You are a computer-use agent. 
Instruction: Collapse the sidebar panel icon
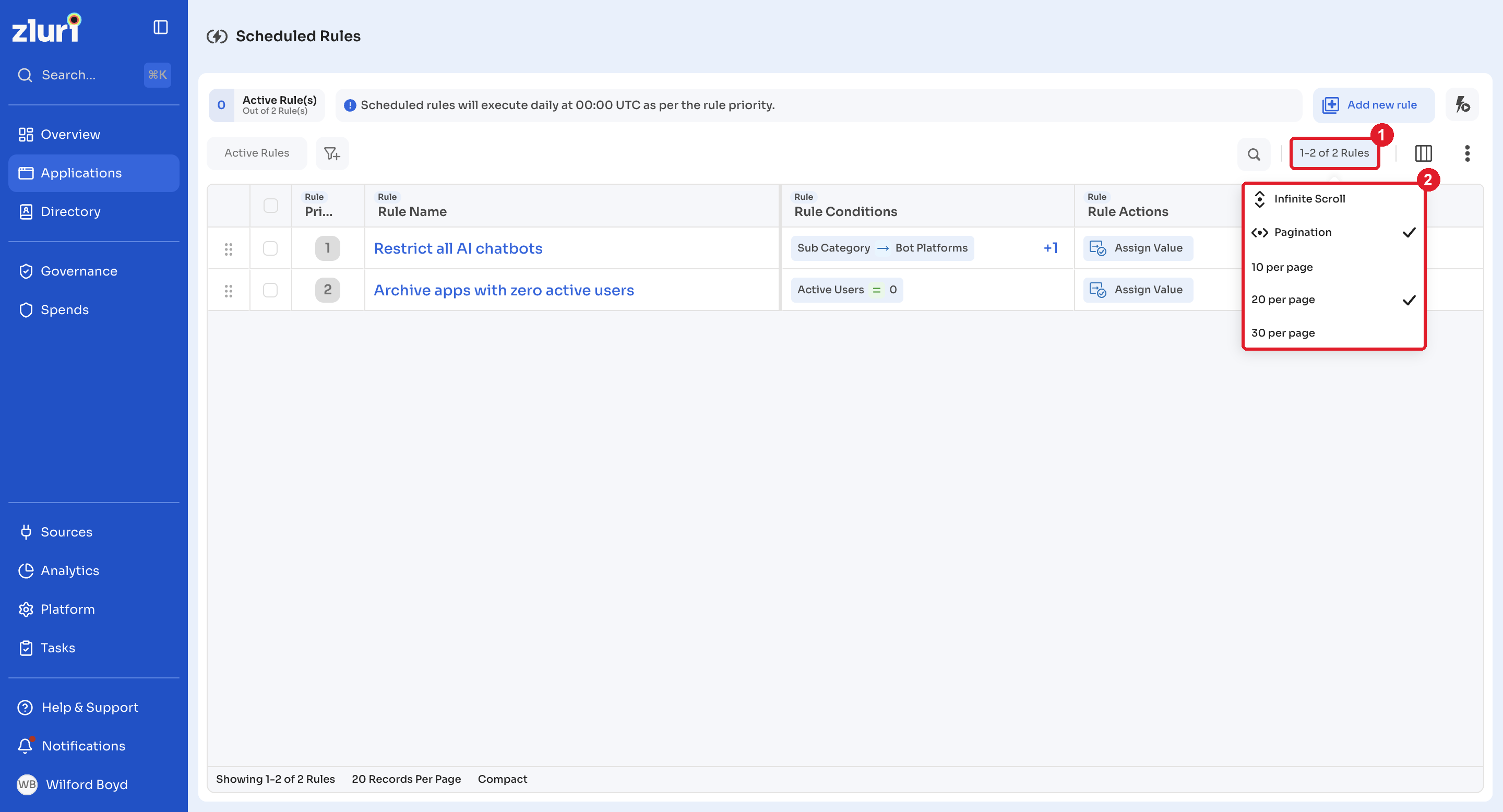point(160,28)
